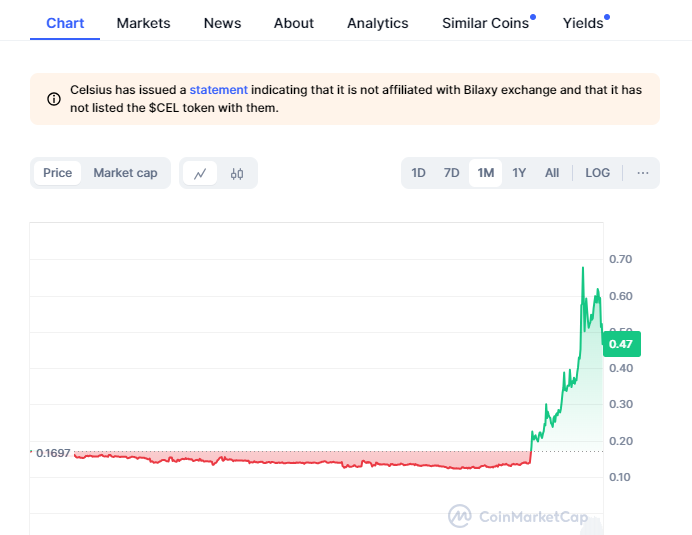The image size is (692, 535).
Task: Select the Price toggle
Action: pyautogui.click(x=57, y=173)
